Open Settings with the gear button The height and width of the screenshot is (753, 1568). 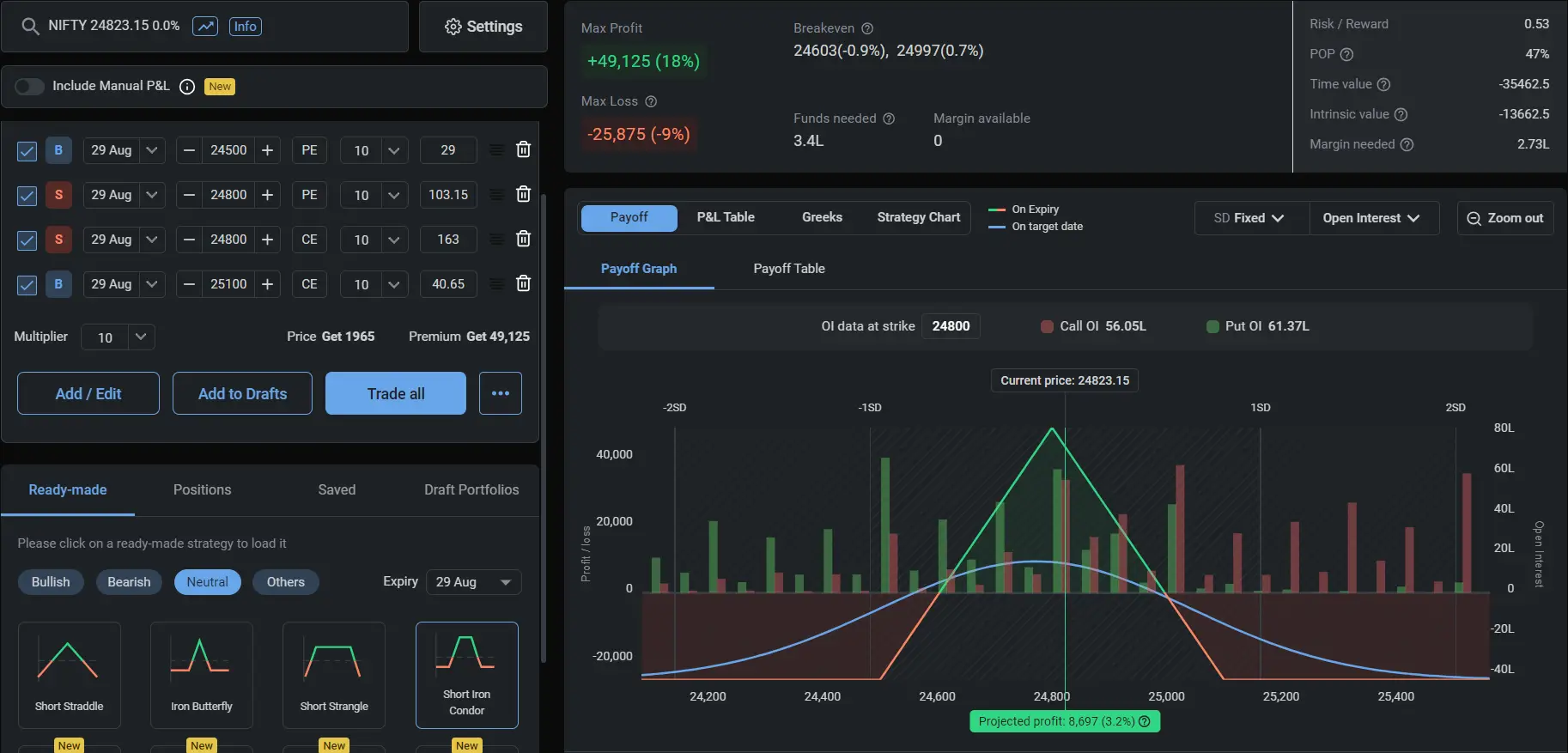coord(483,27)
